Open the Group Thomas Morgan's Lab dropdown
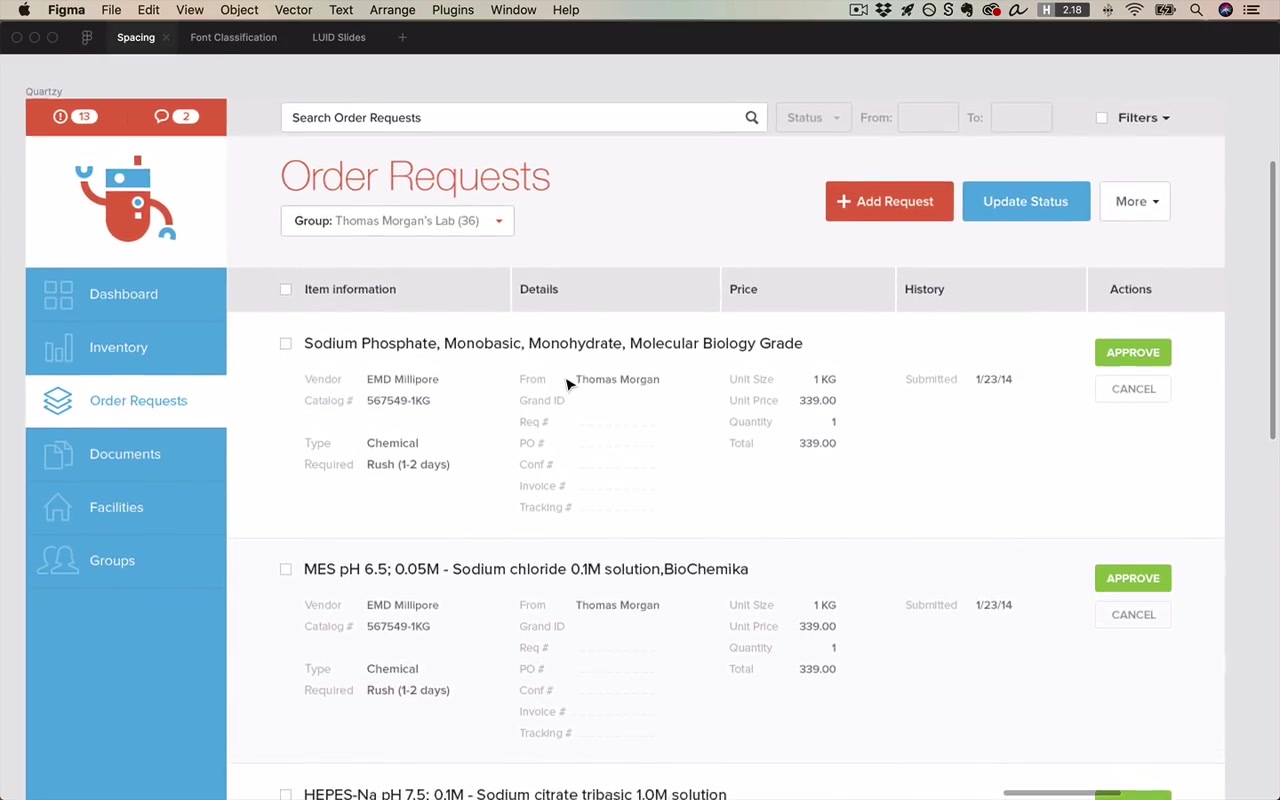The image size is (1280, 800). click(397, 221)
